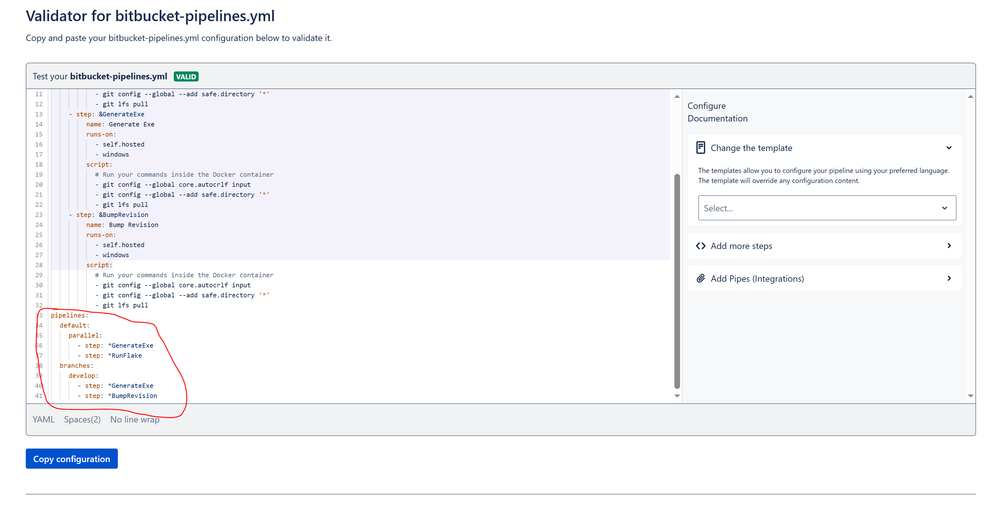Click the editor scrollbar down arrow

coord(677,396)
